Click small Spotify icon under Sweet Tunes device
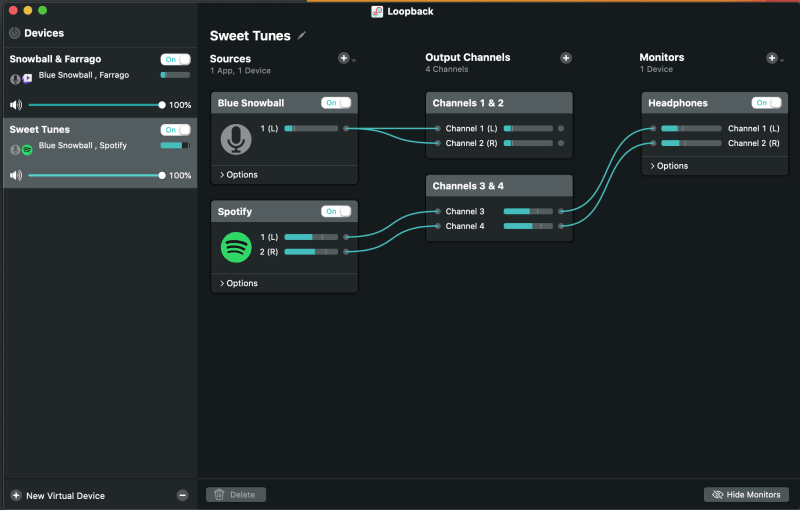Screen dimensions: 800x510 27,149
